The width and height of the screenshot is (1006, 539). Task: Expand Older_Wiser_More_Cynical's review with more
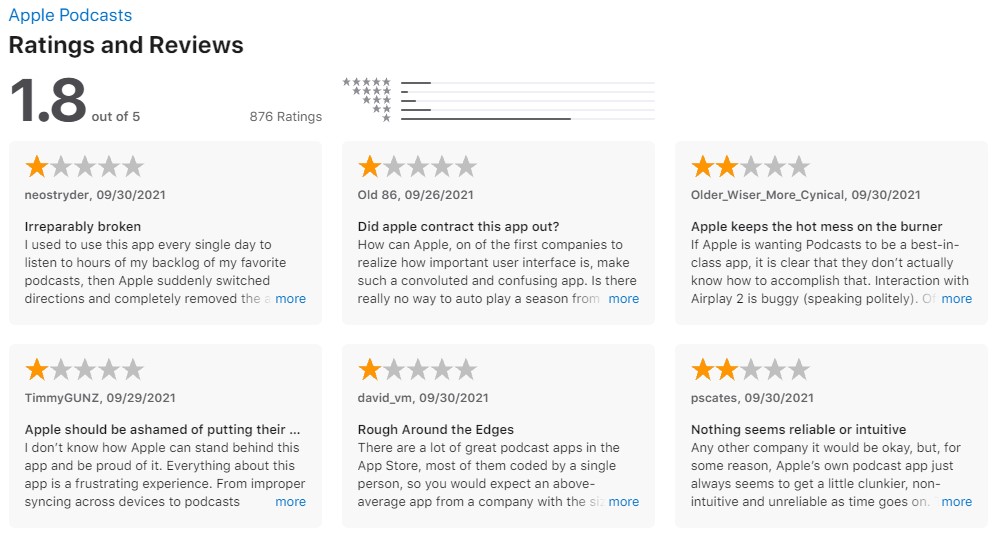point(957,298)
